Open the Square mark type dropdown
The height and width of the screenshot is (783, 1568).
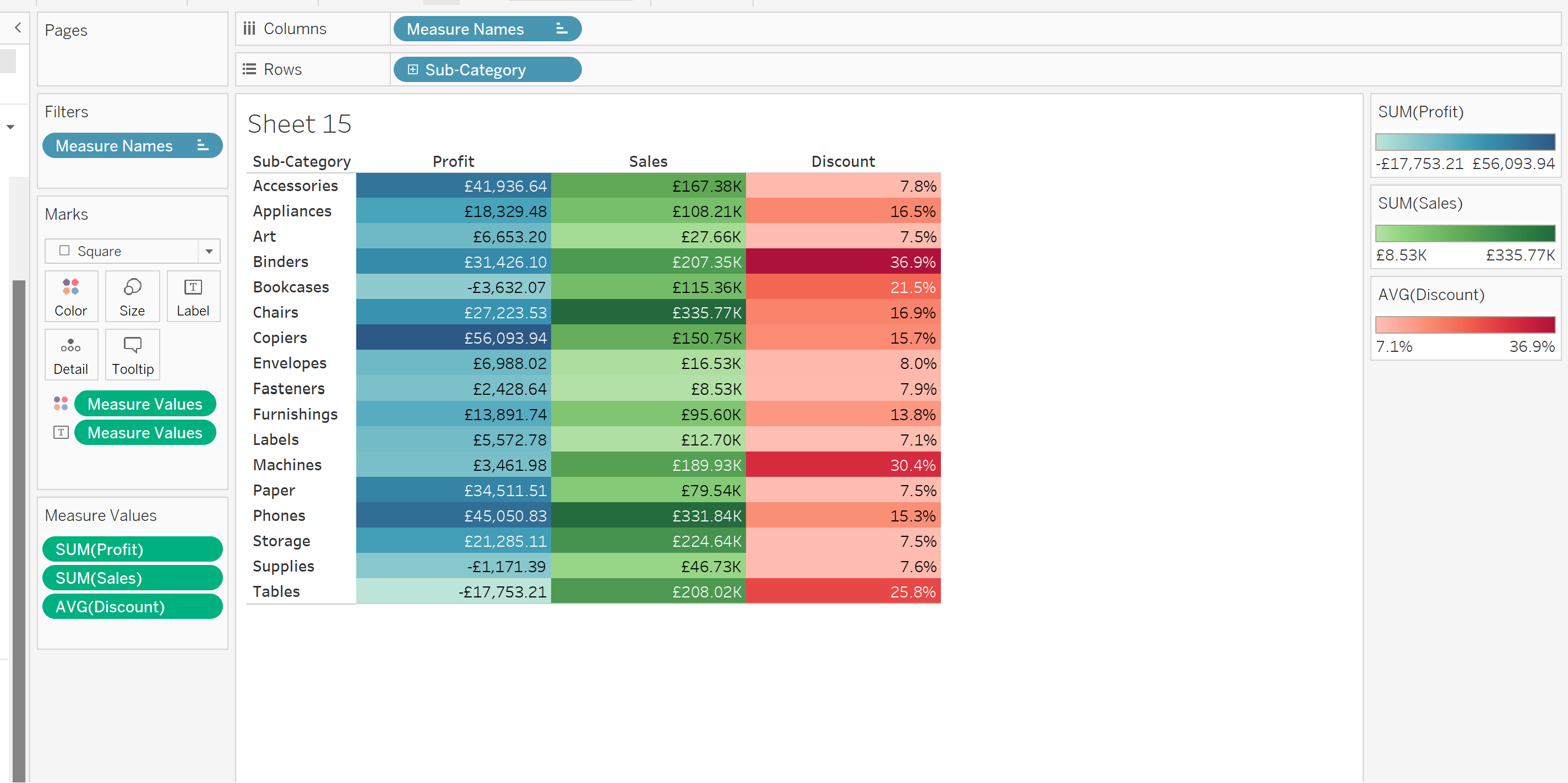[x=209, y=251]
